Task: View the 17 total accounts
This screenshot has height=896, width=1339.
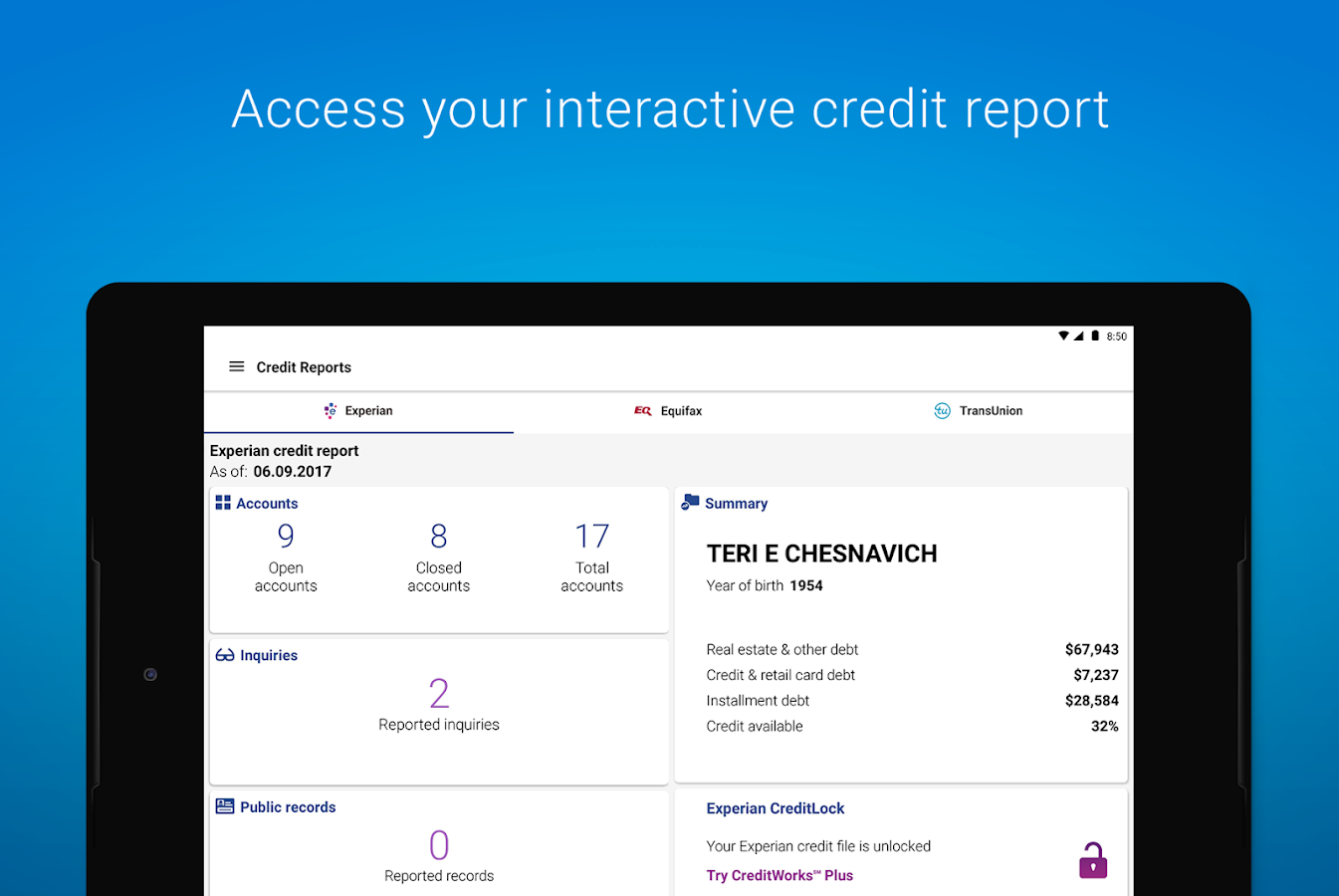Action: click(592, 559)
